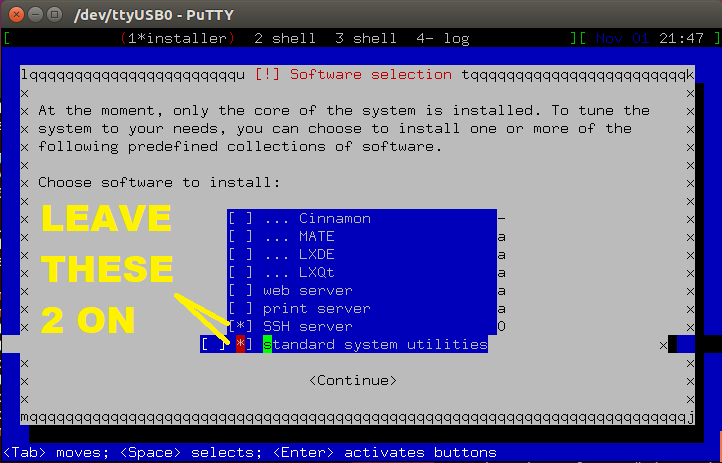
Task: Switch to the 2 shell tab
Action: coord(285,38)
